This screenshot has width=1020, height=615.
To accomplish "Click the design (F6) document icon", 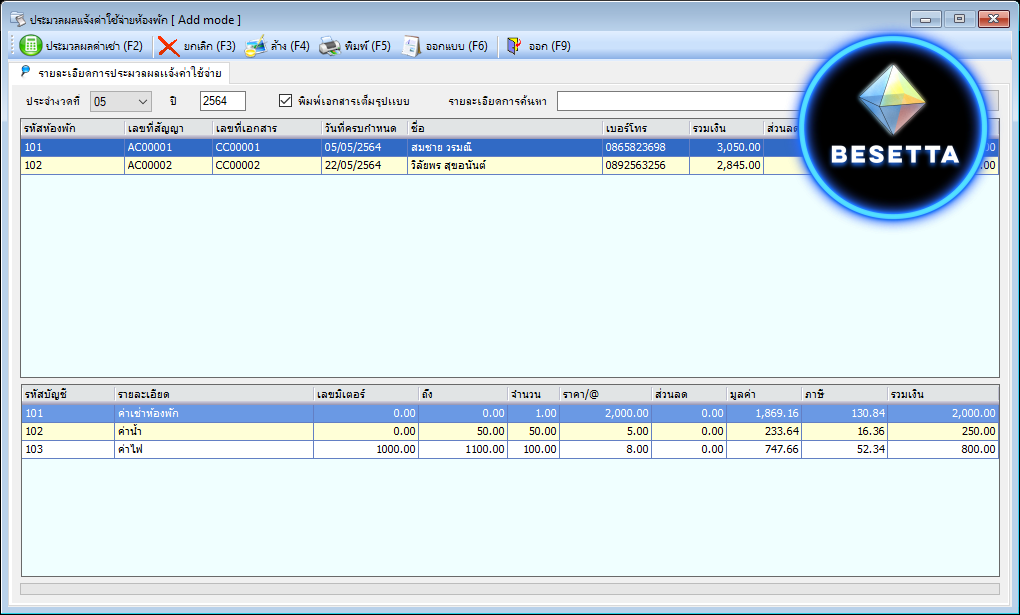I will pos(410,46).
